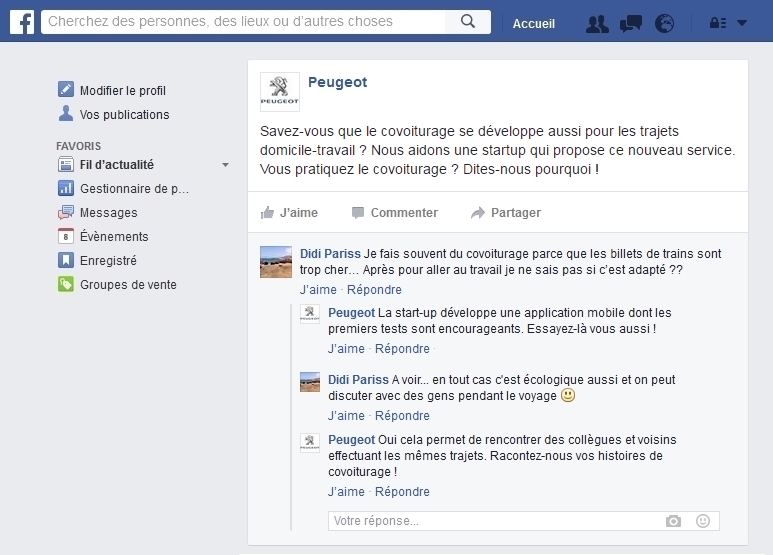Reply to Didi Pariss comment about train tickets

(x=374, y=289)
